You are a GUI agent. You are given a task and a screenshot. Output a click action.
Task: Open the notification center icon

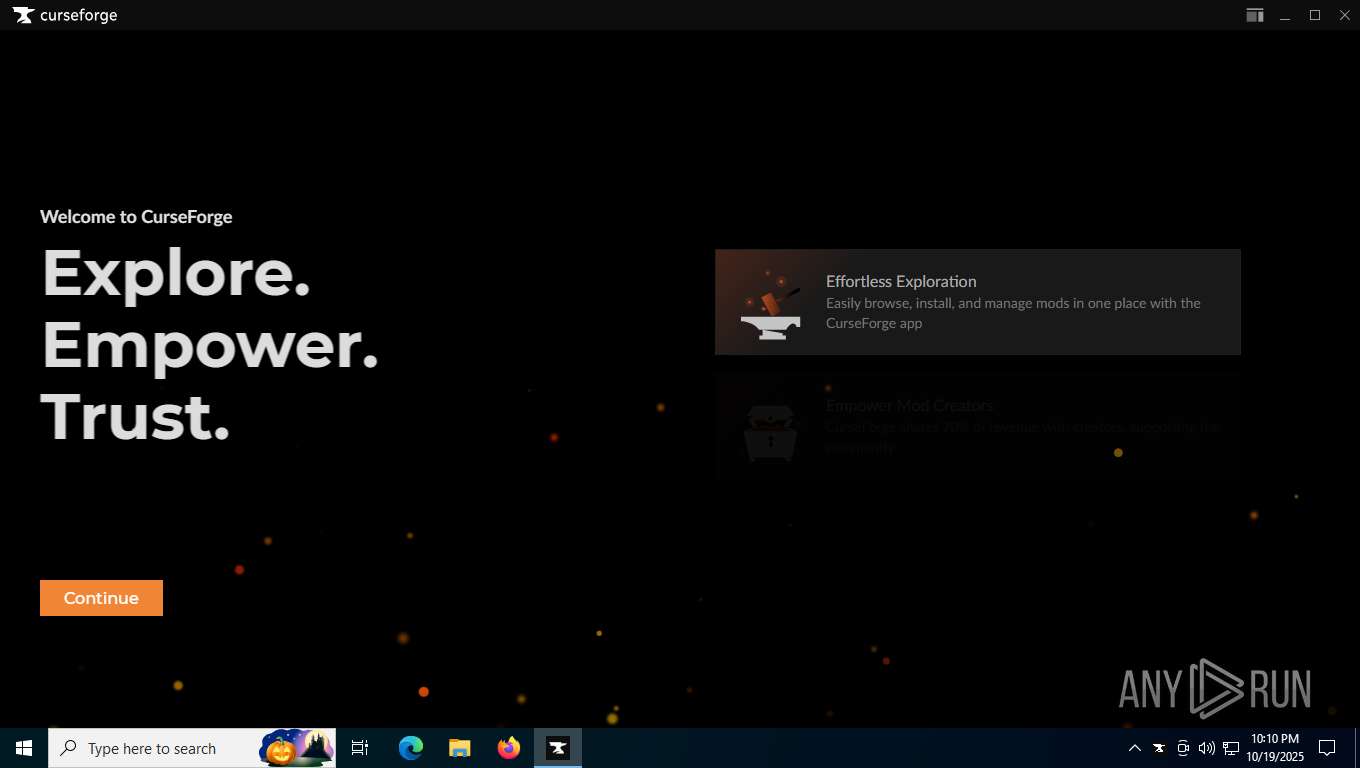(x=1327, y=748)
